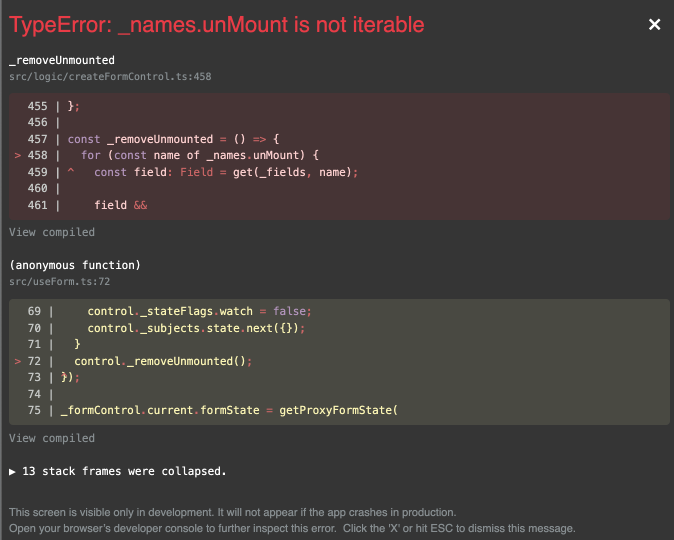Click line 70 control._subjects.state.next call
Image resolution: width=674 pixels, height=540 pixels.
tap(196, 327)
